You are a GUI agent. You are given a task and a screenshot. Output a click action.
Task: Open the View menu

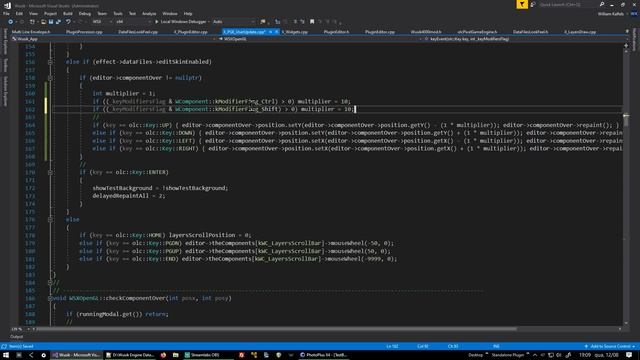33,13
